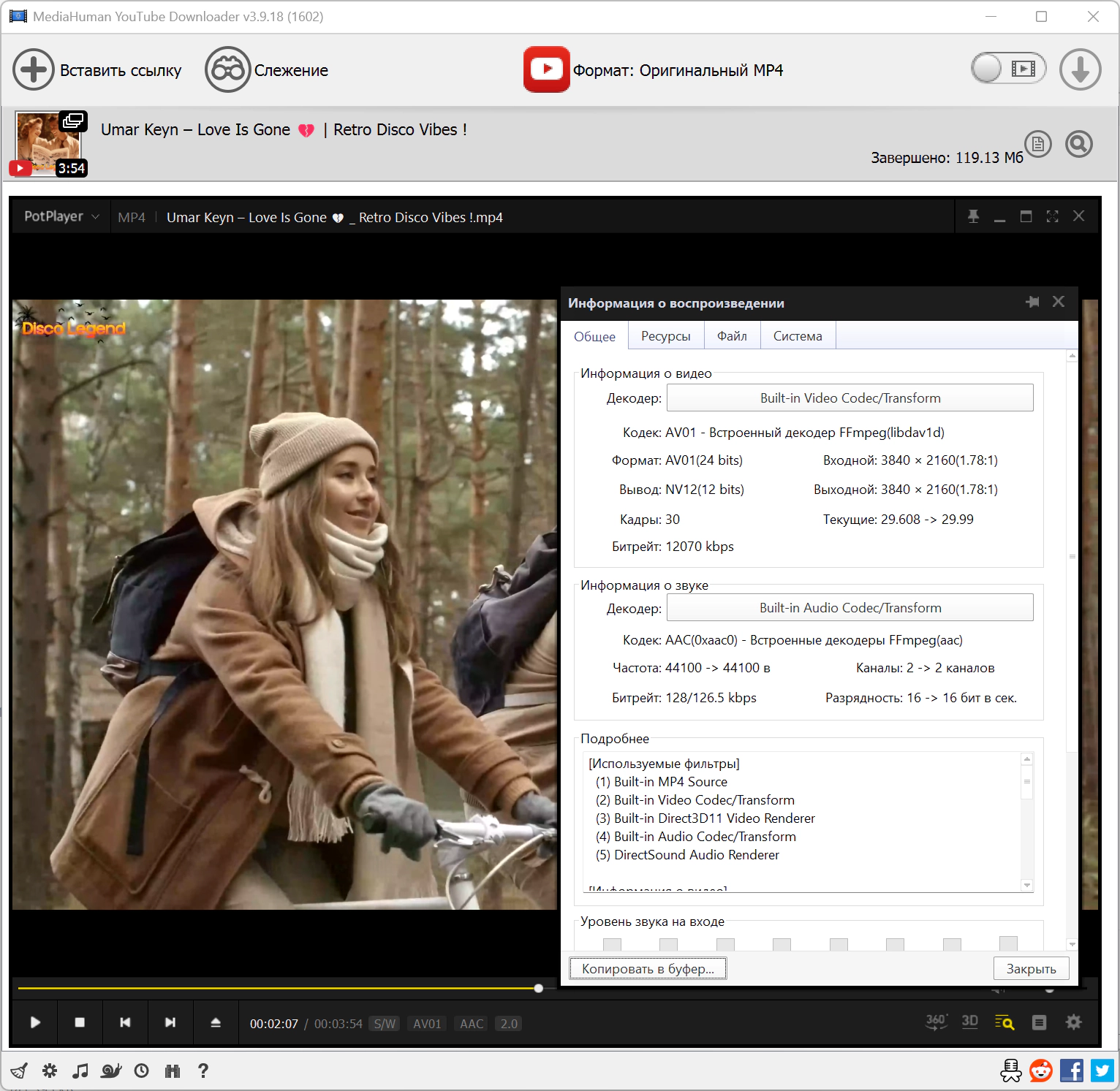Enable 360 degree video mode
This screenshot has height=1091, width=1120.
tap(936, 1022)
